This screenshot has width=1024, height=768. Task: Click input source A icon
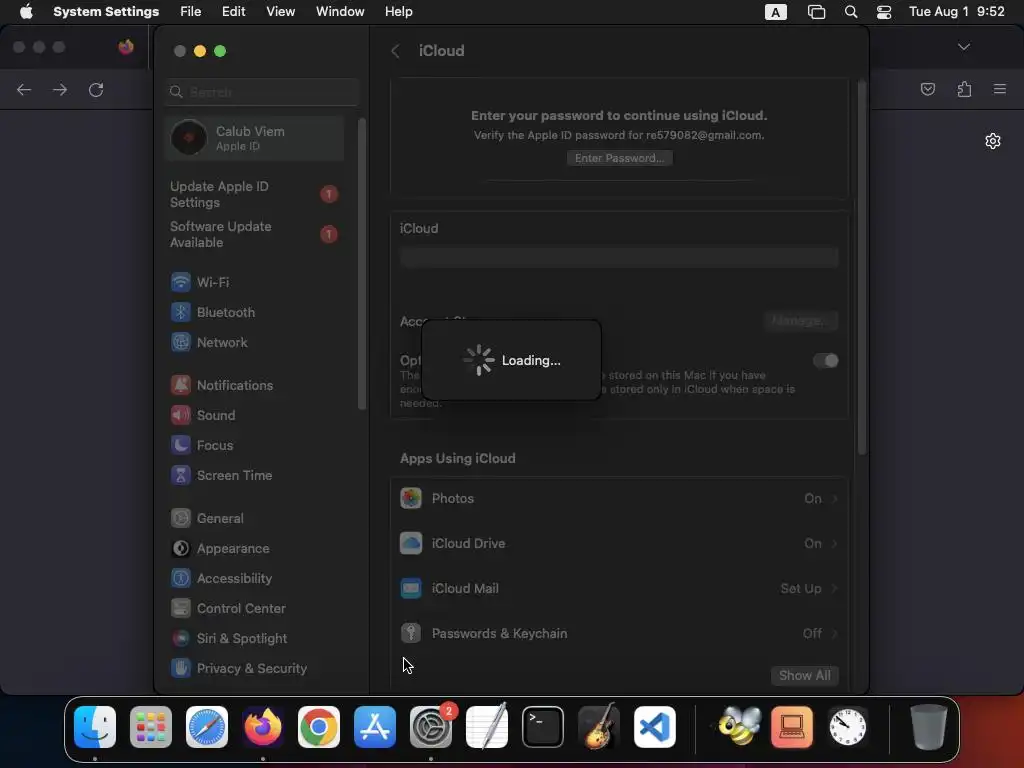[x=775, y=12]
